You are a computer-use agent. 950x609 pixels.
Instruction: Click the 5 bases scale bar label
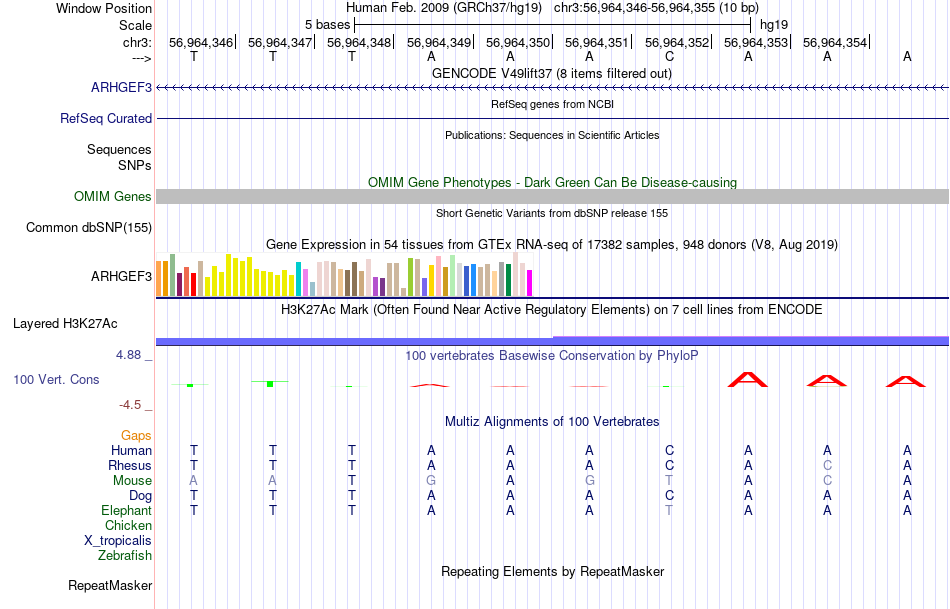(327, 25)
